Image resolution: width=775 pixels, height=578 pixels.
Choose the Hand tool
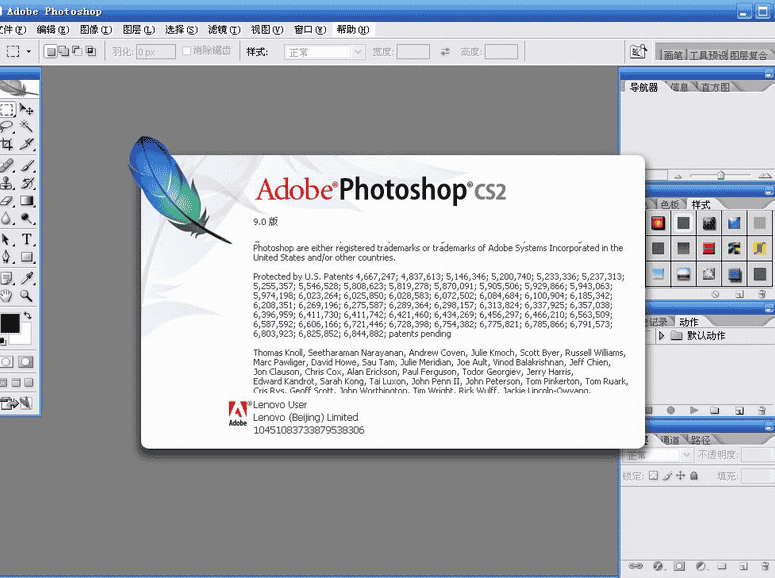(x=6, y=296)
